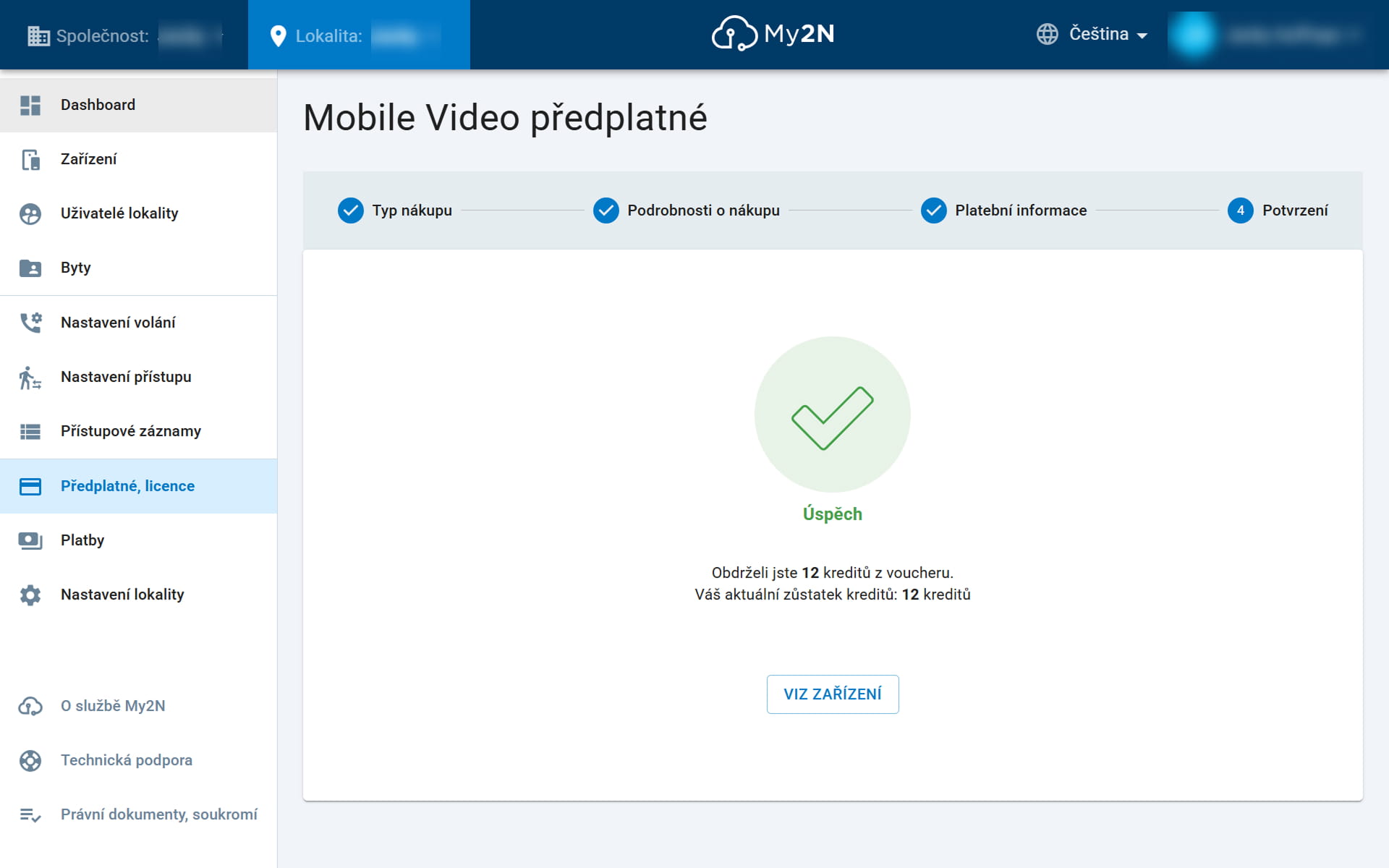Click the Platební informace step checkmark
The image size is (1389, 868).
(x=934, y=210)
